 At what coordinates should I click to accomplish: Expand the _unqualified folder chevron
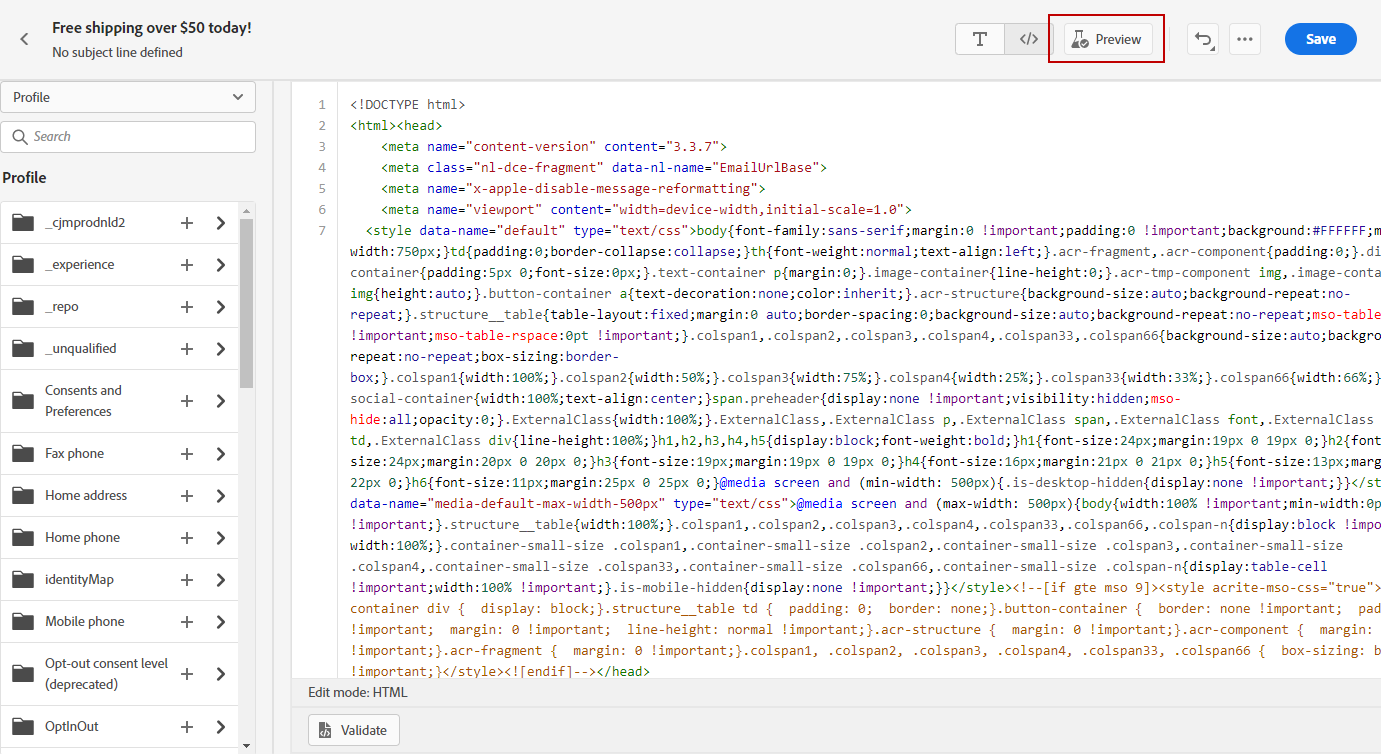(221, 349)
